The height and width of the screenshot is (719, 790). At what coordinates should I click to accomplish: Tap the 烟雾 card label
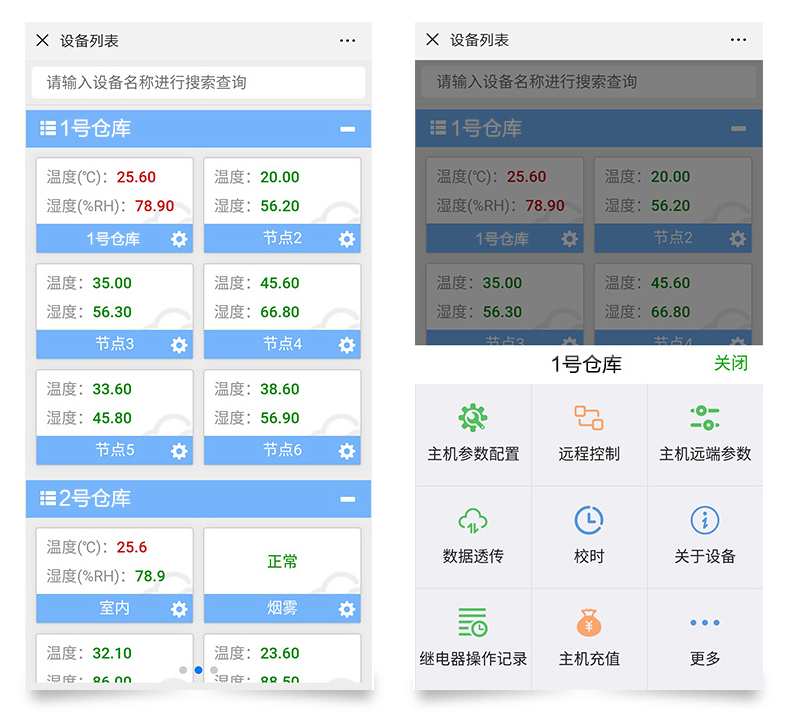point(282,608)
